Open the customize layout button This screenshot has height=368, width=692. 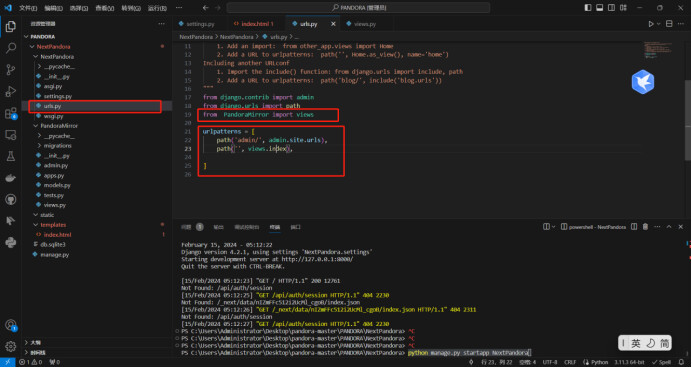click(x=623, y=8)
